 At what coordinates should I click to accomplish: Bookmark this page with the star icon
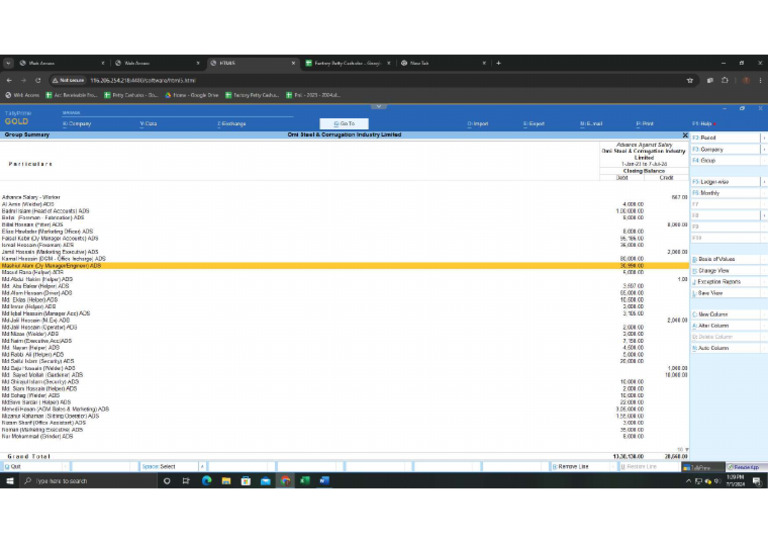(x=690, y=80)
